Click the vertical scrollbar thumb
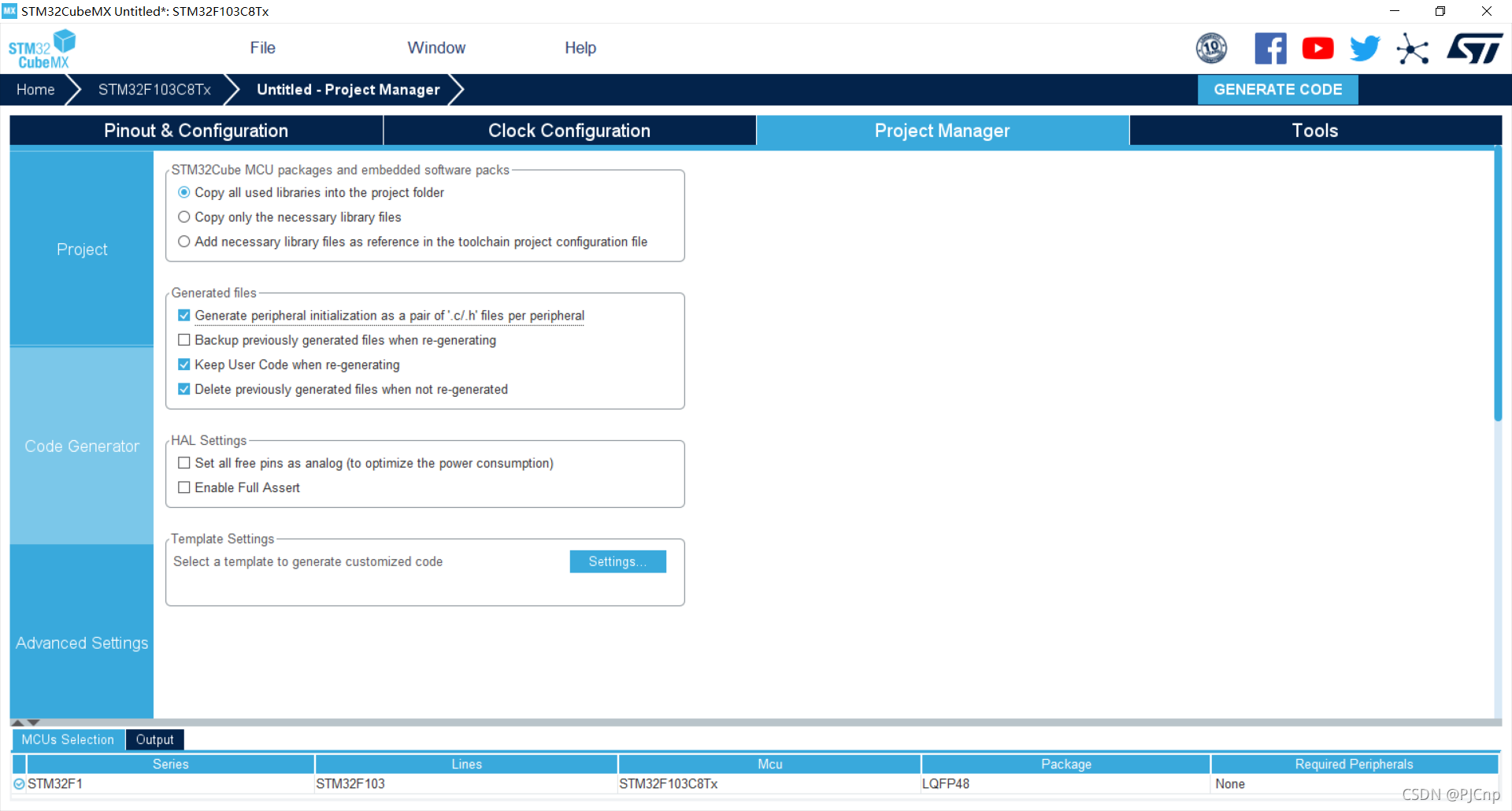The height and width of the screenshot is (811, 1512). click(x=1498, y=283)
